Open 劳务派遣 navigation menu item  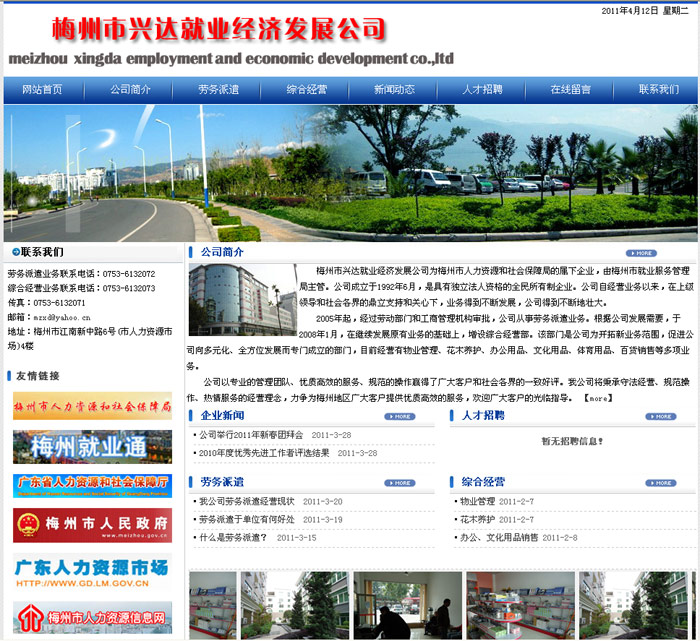pyautogui.click(x=218, y=90)
